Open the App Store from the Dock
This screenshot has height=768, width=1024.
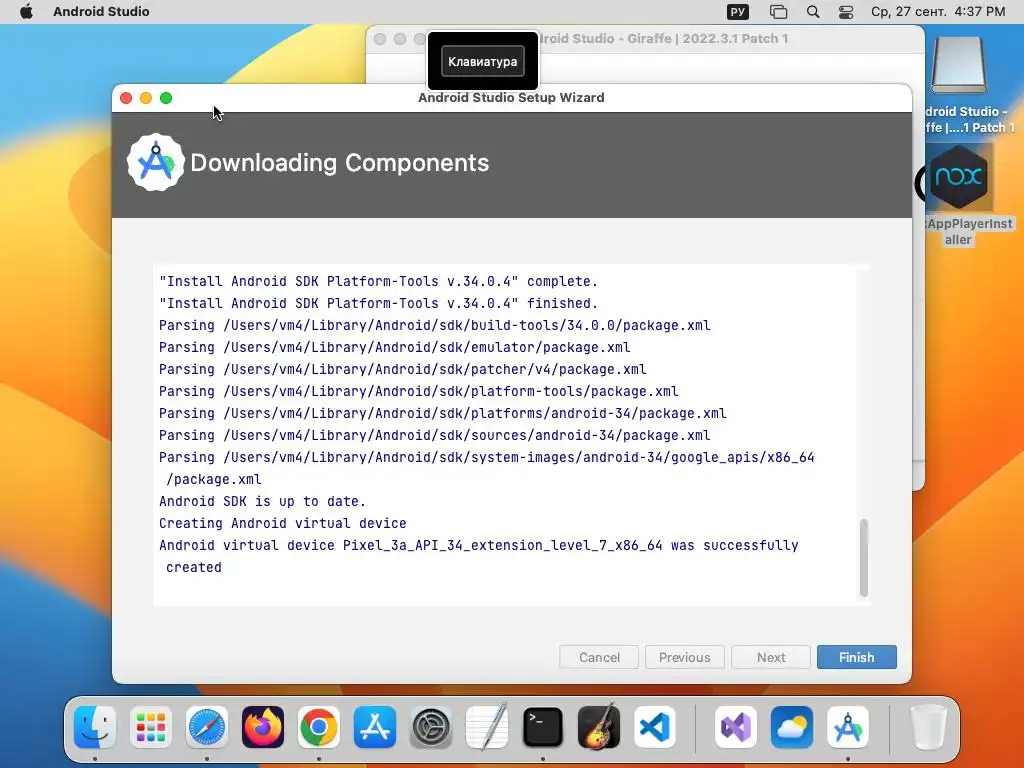tap(375, 727)
